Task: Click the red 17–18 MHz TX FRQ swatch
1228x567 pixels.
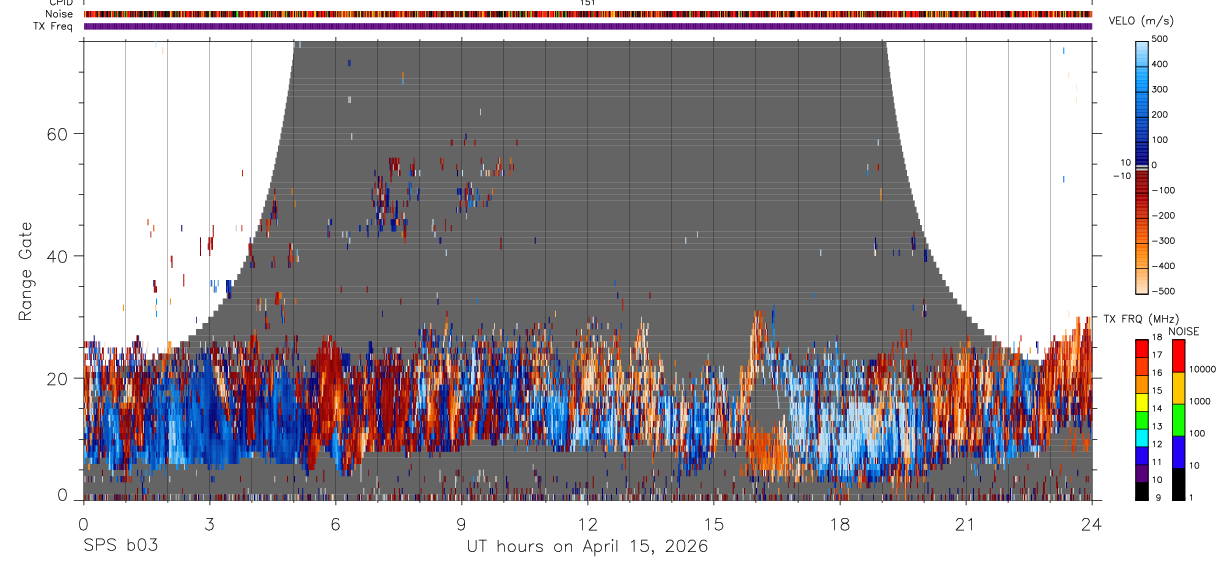Action: (1142, 348)
